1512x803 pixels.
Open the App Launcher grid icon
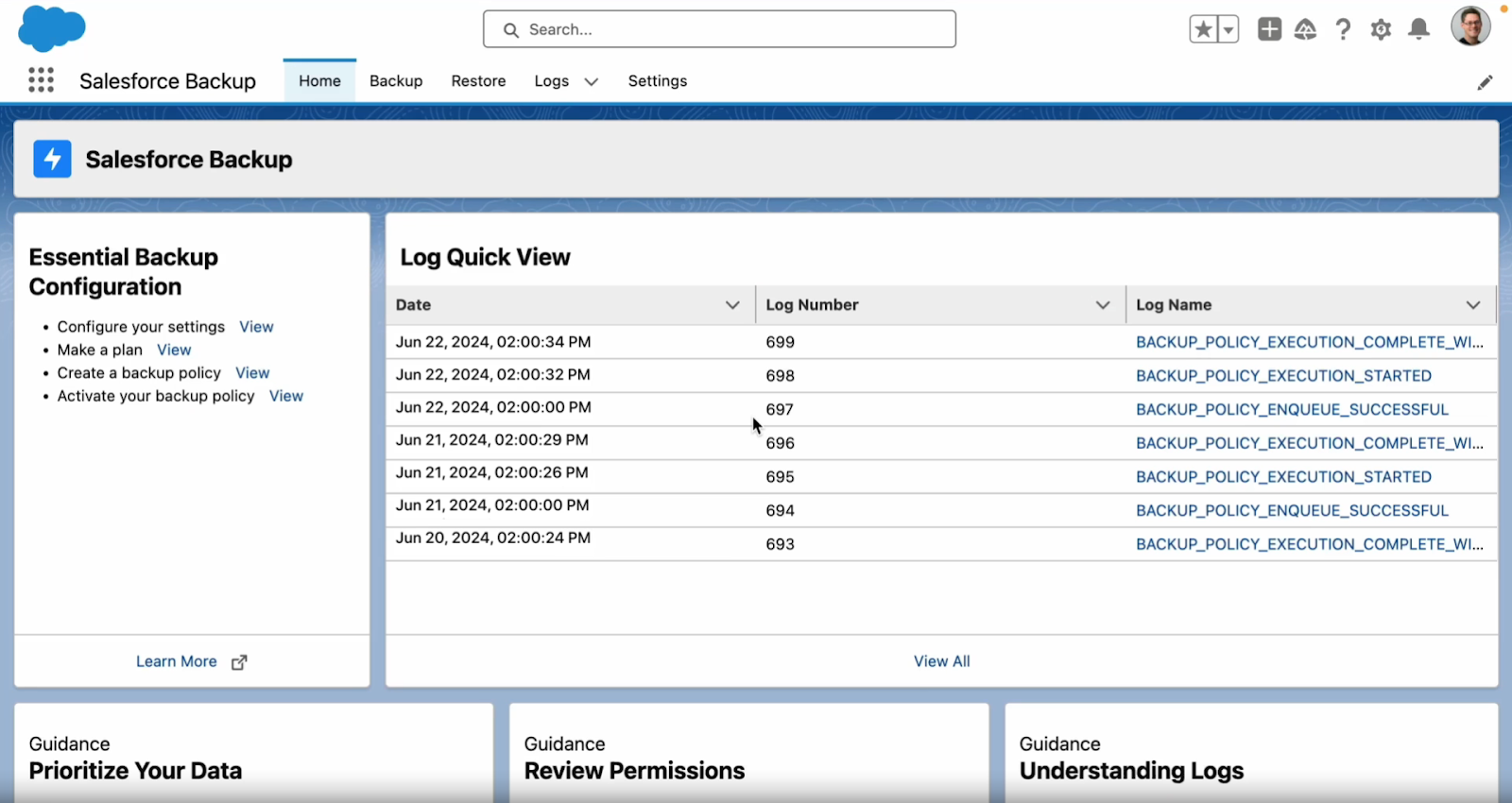pyautogui.click(x=41, y=80)
